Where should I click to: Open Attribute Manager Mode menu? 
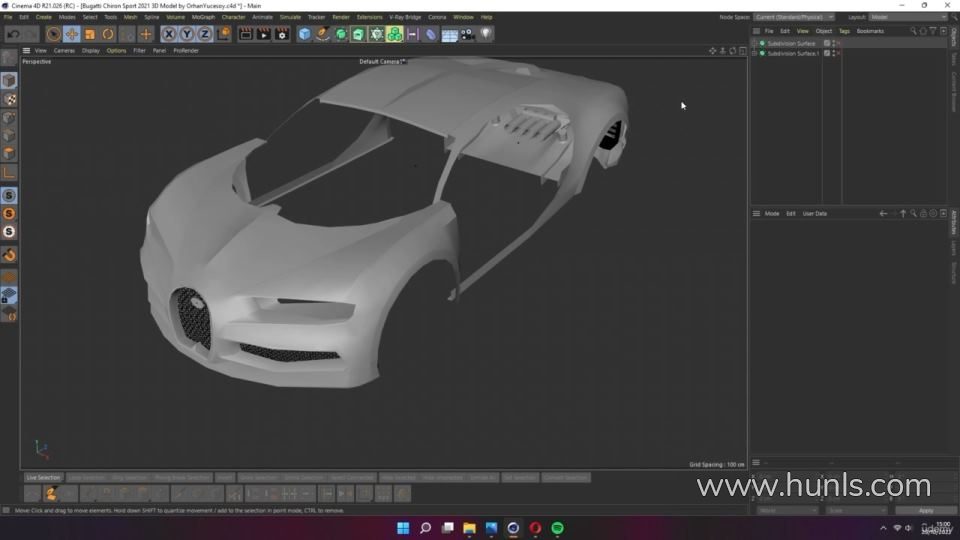tap(771, 214)
